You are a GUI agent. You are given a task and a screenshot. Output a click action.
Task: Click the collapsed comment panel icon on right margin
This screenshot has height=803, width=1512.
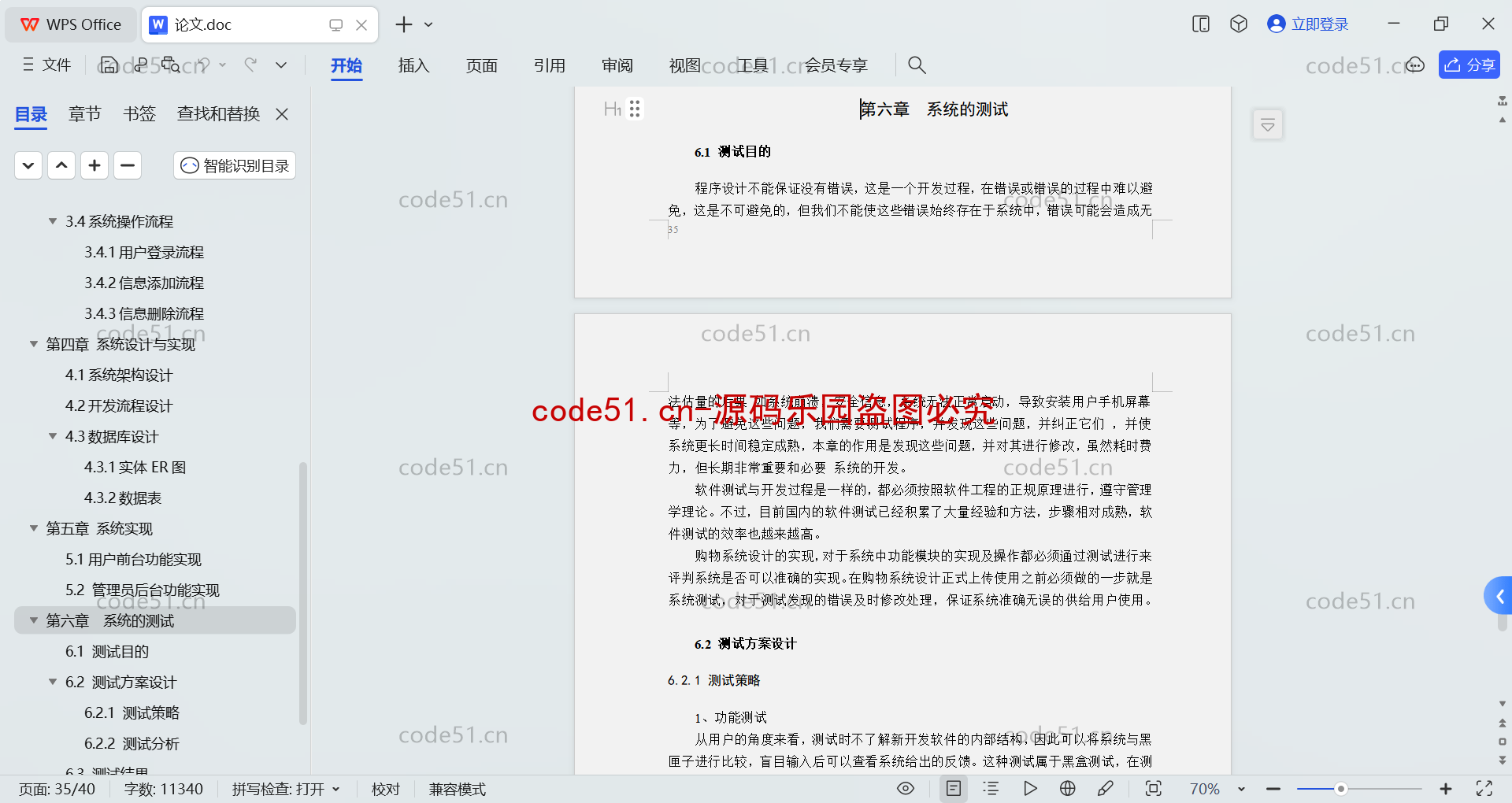coord(1268,124)
